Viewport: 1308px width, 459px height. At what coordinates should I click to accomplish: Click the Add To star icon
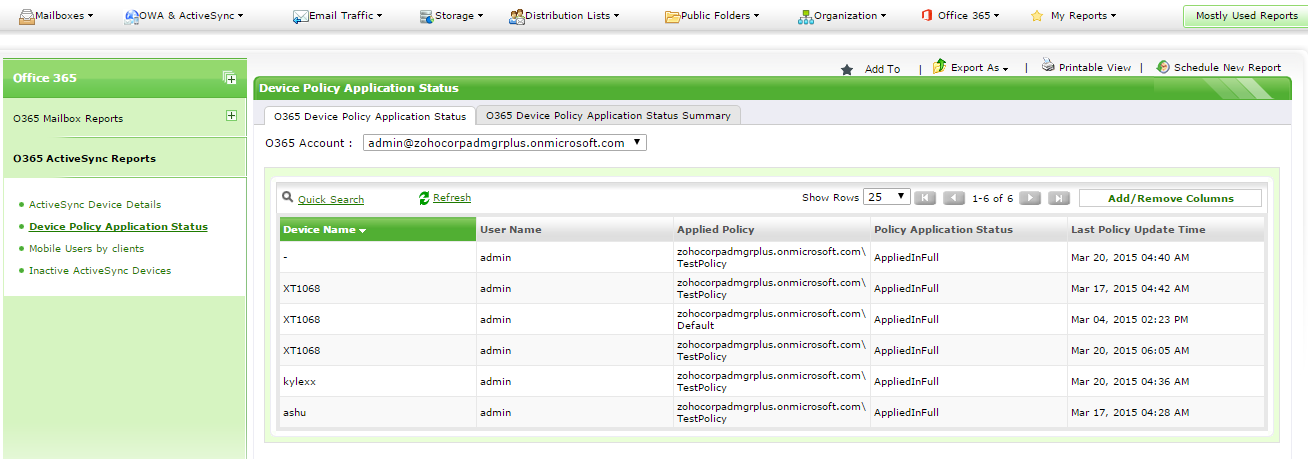(x=847, y=69)
